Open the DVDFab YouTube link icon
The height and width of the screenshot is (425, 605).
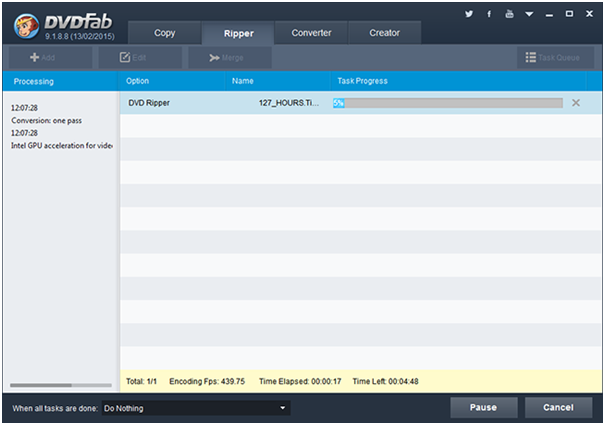pyautogui.click(x=509, y=14)
